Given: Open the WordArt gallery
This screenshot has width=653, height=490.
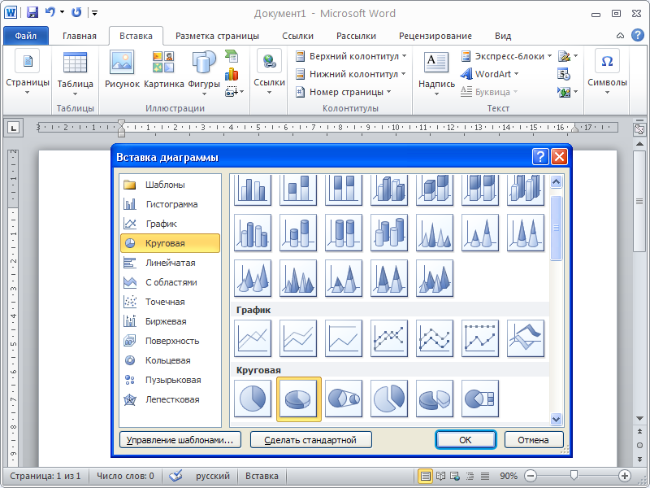Looking at the screenshot, I should (x=490, y=74).
